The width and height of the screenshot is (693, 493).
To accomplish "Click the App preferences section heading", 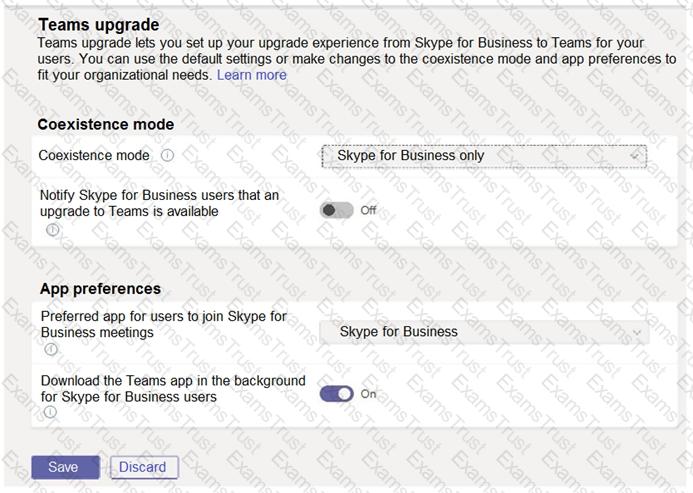I will point(100,289).
